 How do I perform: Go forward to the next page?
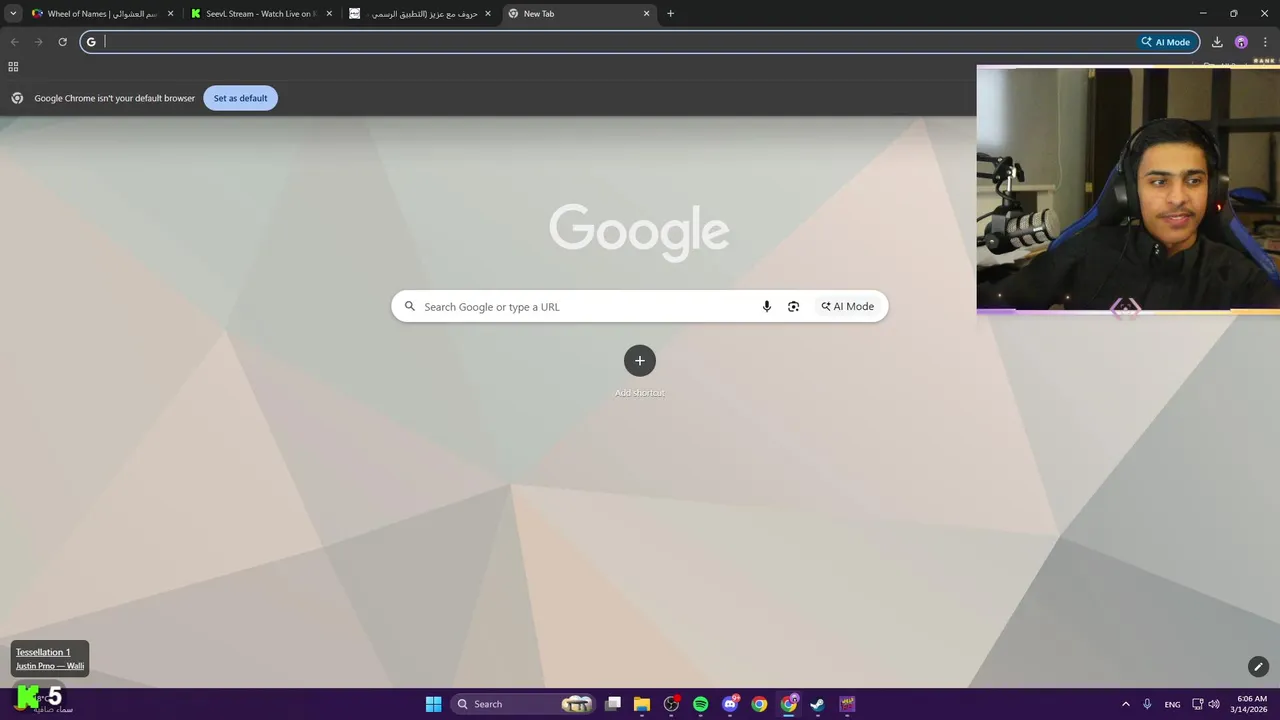pyautogui.click(x=38, y=42)
